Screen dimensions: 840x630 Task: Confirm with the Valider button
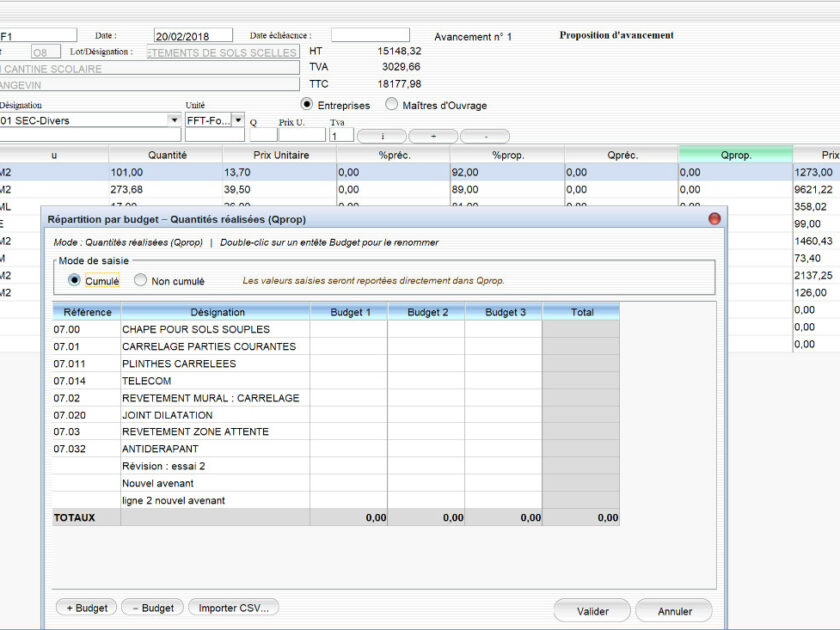tap(592, 611)
